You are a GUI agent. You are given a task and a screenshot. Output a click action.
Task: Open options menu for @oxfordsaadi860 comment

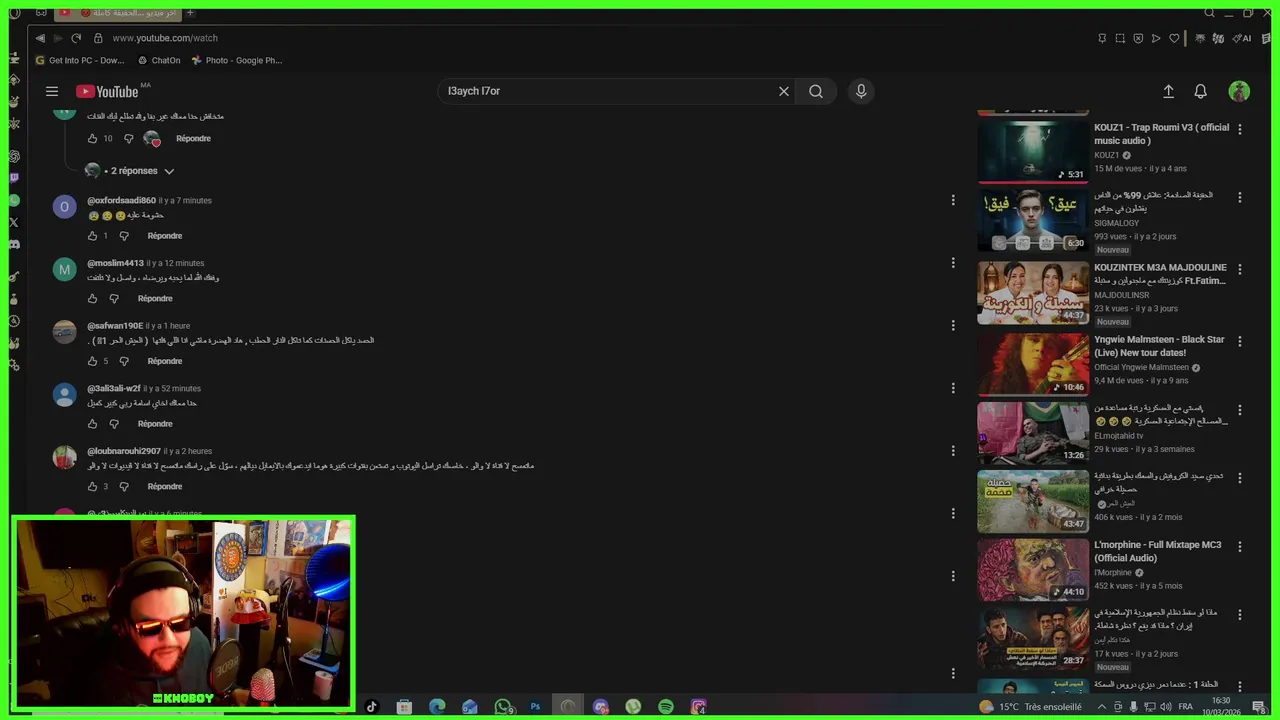coord(953,200)
